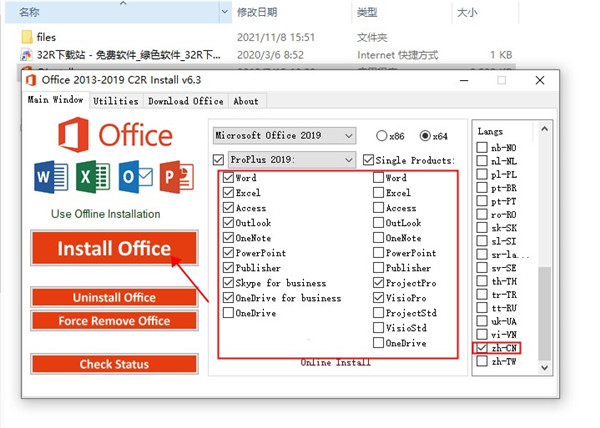Switch to the Main Window tab
The height and width of the screenshot is (428, 600).
55,100
